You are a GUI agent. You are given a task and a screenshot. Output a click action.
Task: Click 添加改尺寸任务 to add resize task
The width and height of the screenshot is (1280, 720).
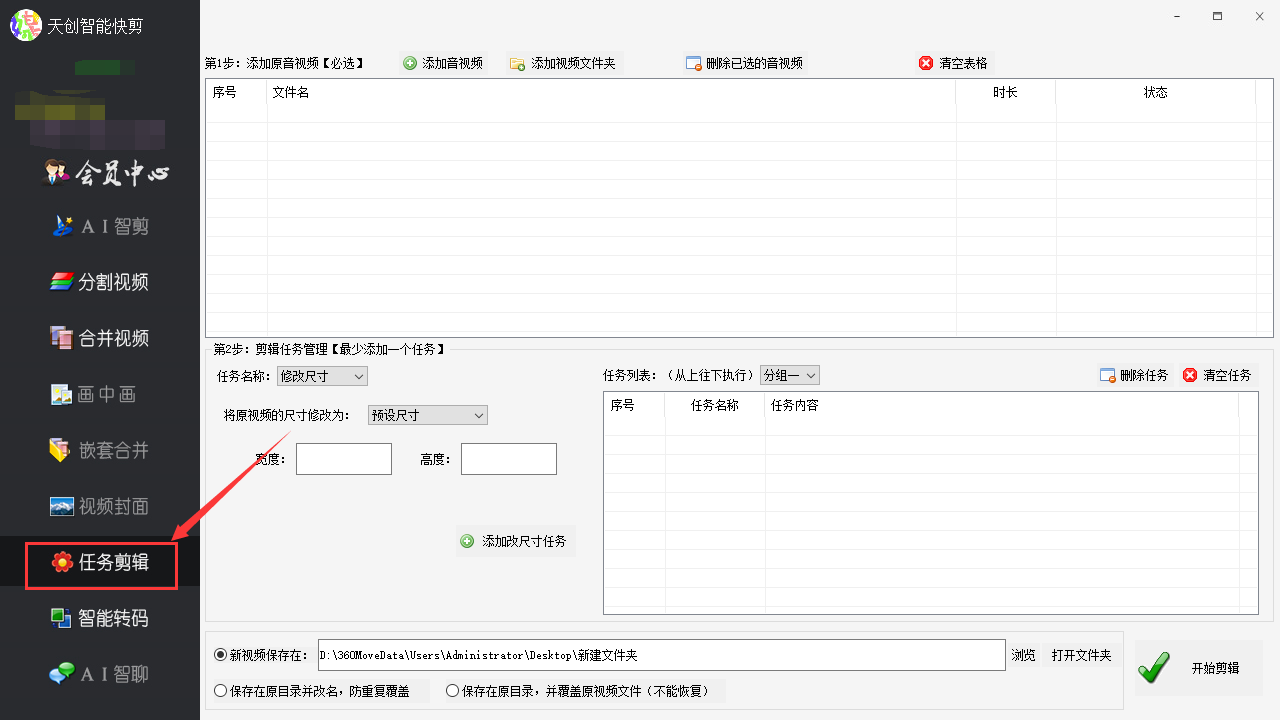coord(515,540)
